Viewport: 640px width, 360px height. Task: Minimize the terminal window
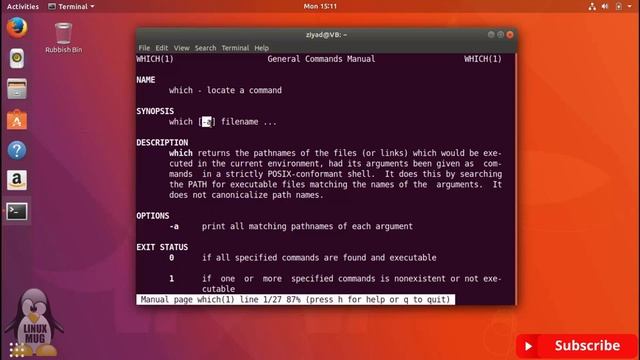pyautogui.click(x=491, y=35)
